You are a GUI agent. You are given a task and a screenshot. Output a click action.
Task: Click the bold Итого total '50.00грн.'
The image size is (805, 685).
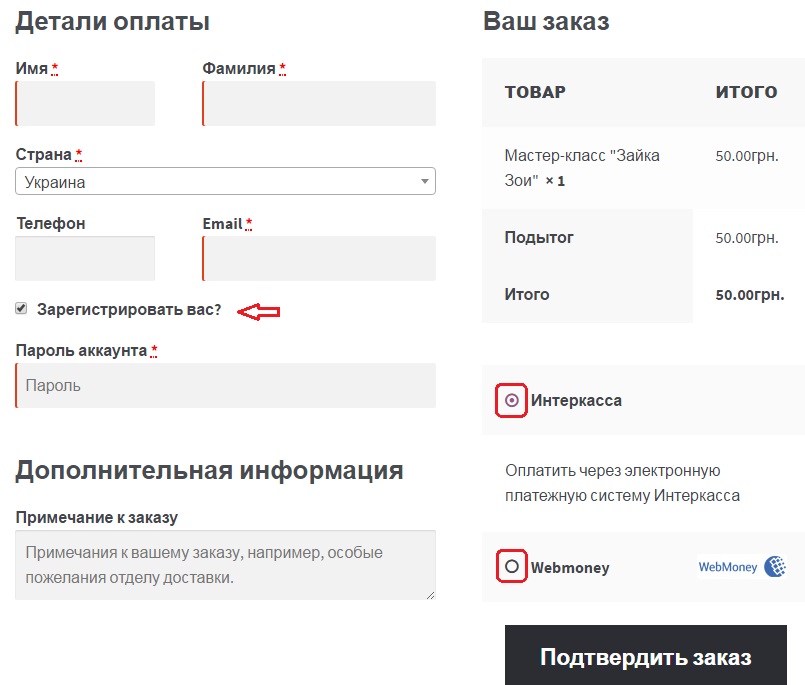pos(750,295)
